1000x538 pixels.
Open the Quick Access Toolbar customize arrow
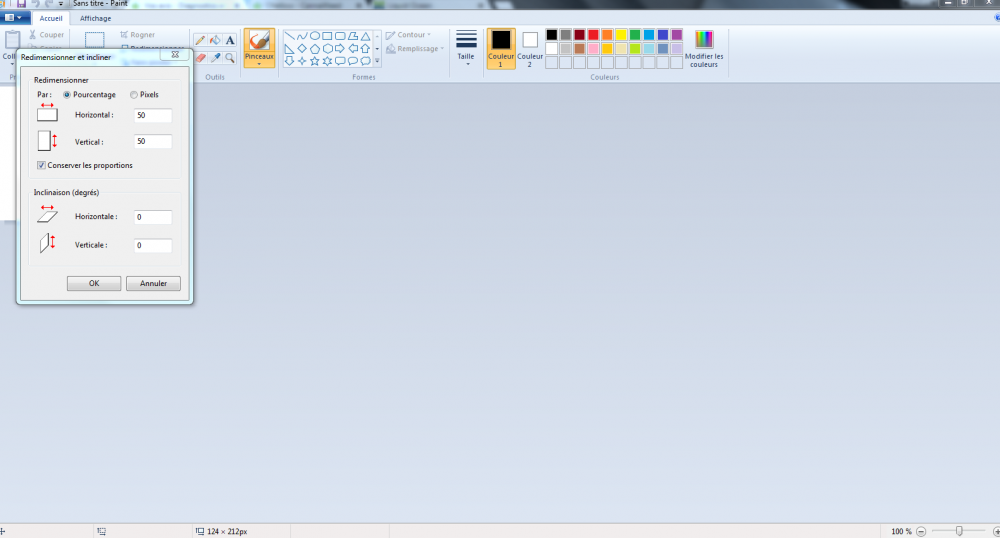(x=61, y=4)
